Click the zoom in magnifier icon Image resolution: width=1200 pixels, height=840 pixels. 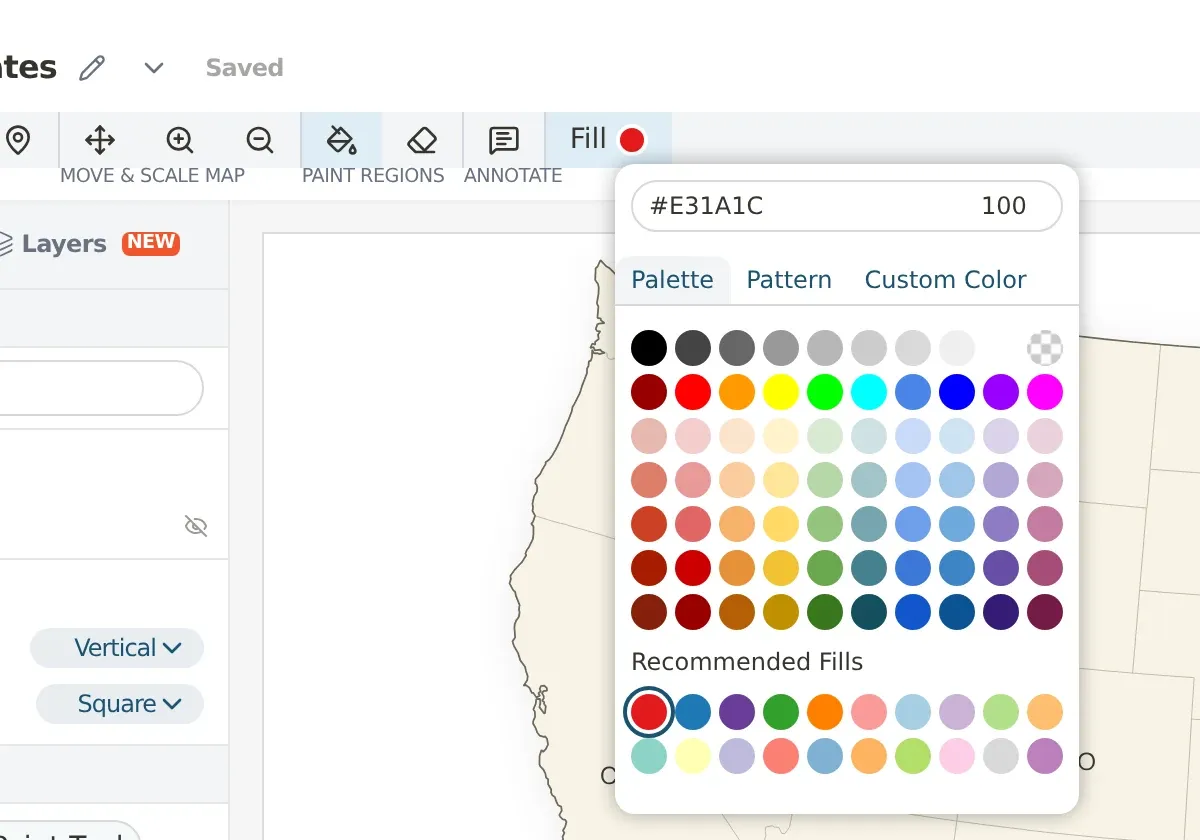[180, 140]
